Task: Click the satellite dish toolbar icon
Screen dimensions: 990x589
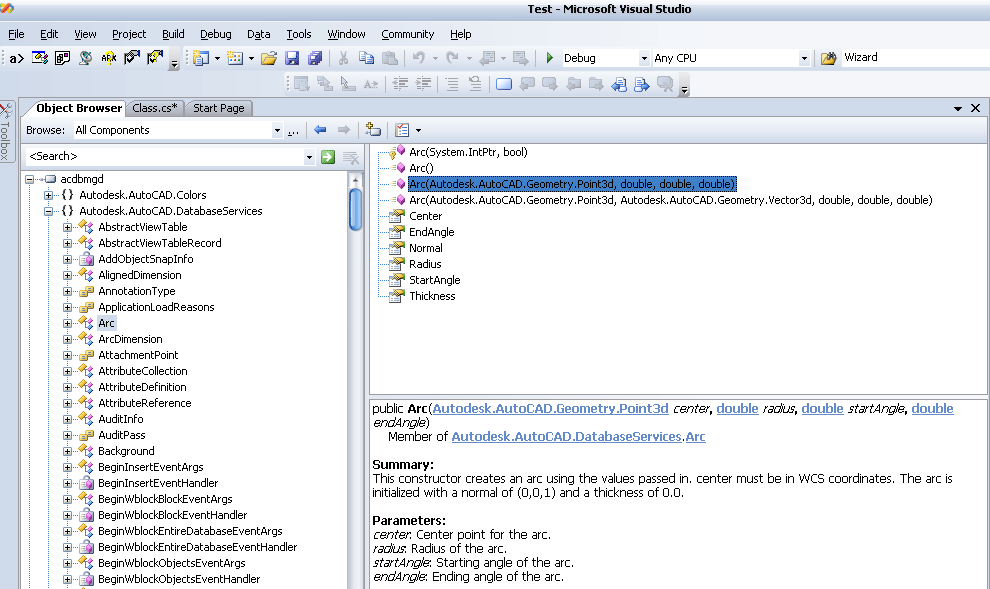Action: 85,58
